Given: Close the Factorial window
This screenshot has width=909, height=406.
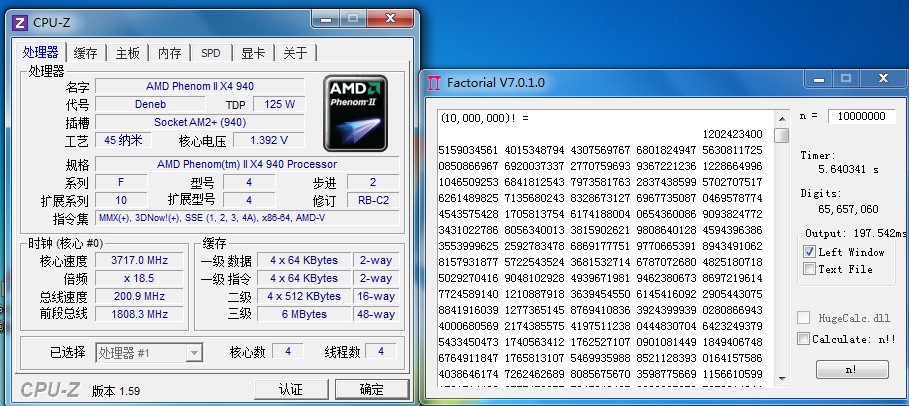Looking at the screenshot, I should [x=883, y=78].
